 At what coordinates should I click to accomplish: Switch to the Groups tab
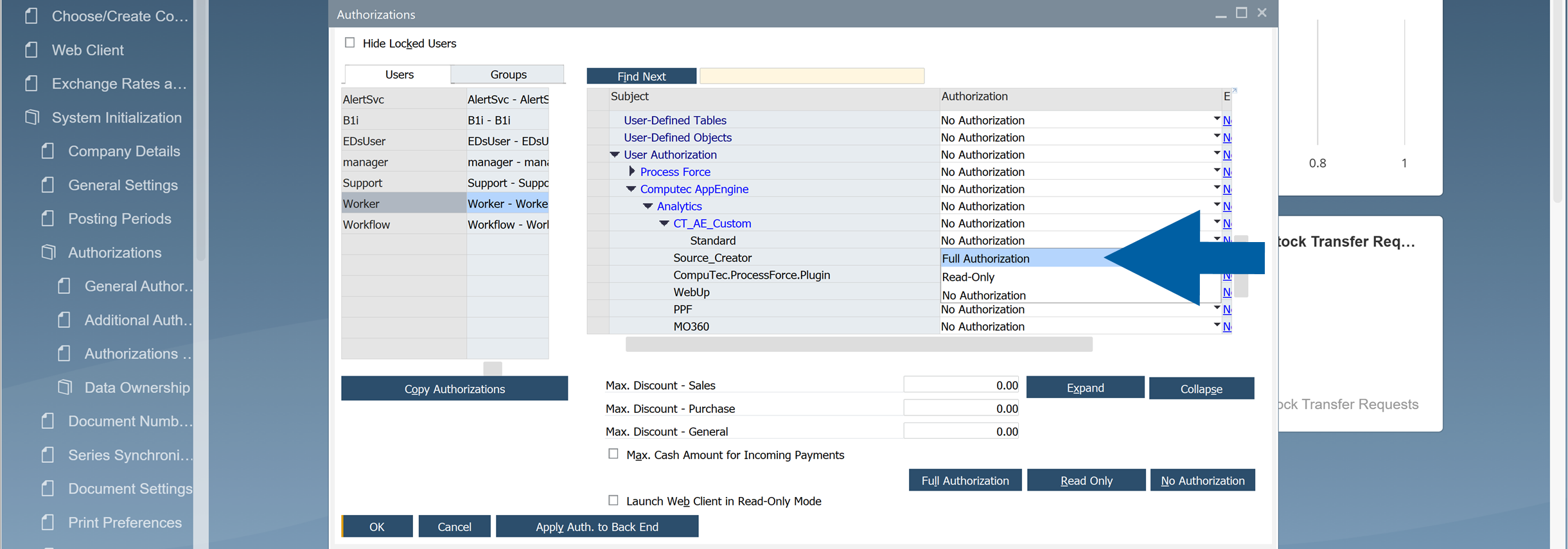click(x=508, y=74)
